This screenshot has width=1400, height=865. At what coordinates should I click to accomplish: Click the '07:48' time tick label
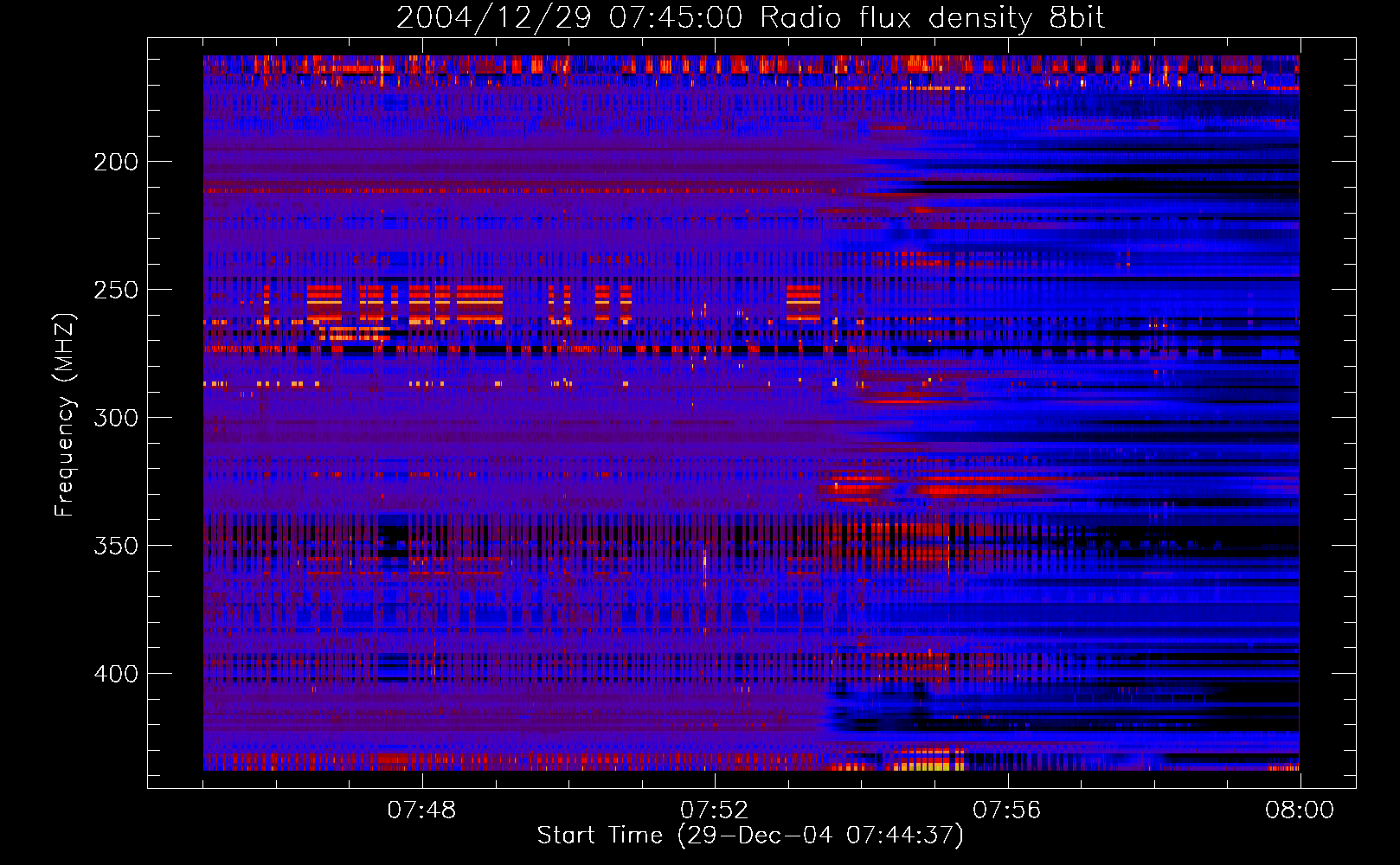421,811
